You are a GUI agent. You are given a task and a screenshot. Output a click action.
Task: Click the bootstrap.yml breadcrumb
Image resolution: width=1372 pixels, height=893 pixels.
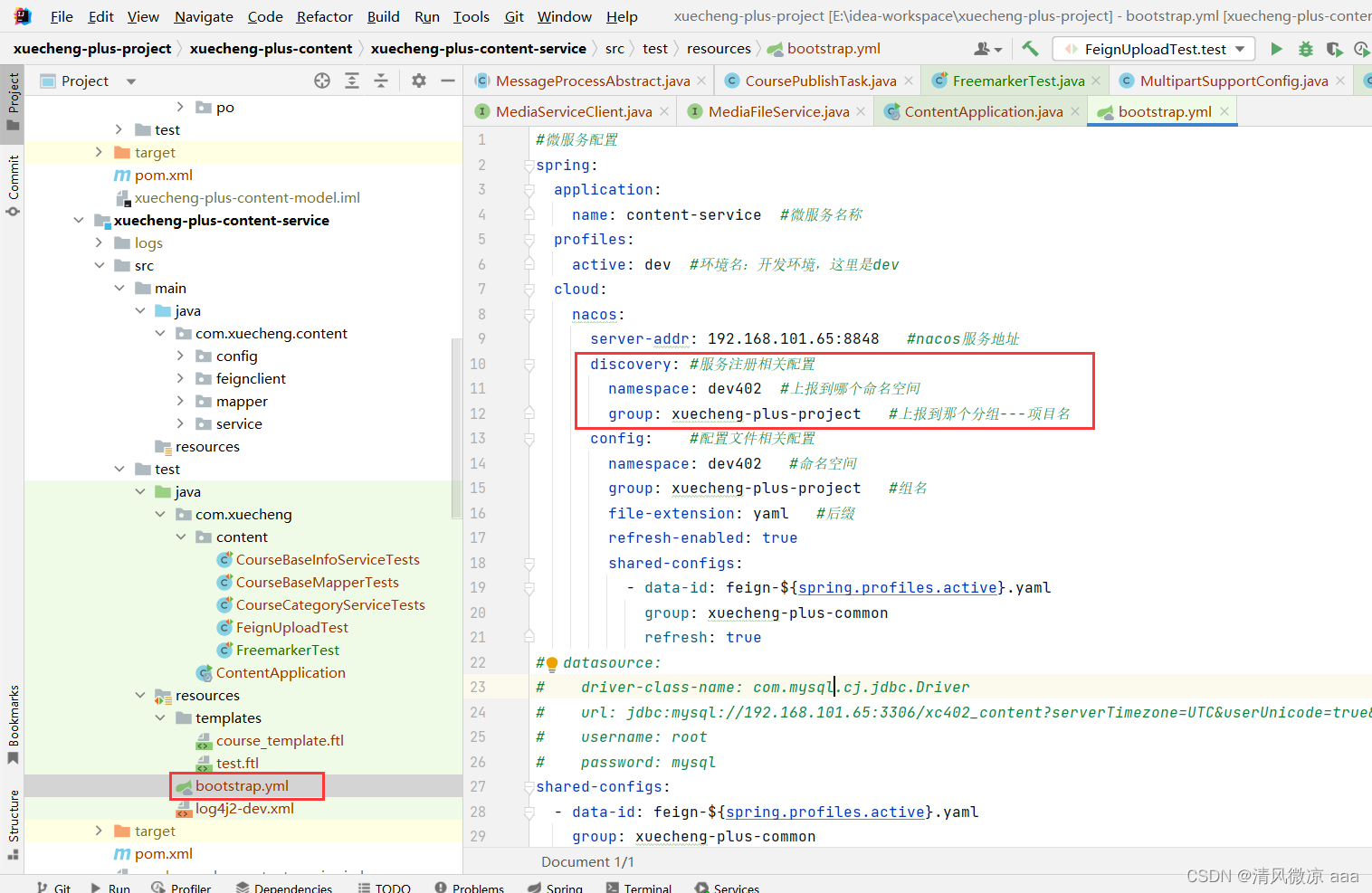[824, 48]
